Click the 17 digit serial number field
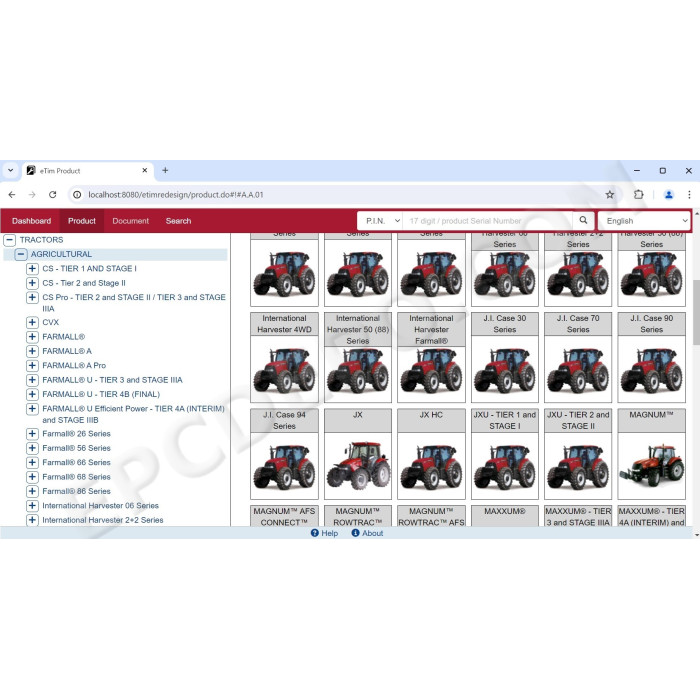The height and width of the screenshot is (700, 700). pyautogui.click(x=488, y=221)
